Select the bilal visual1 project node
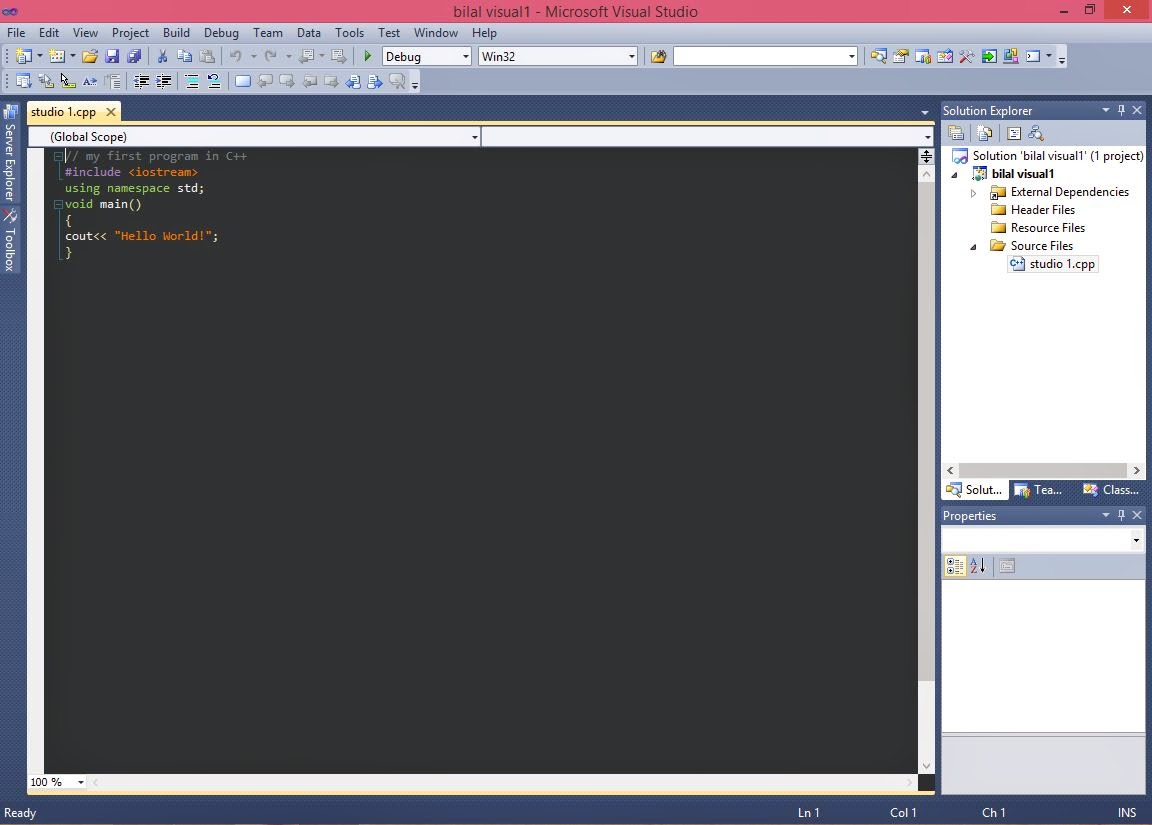 [1022, 173]
